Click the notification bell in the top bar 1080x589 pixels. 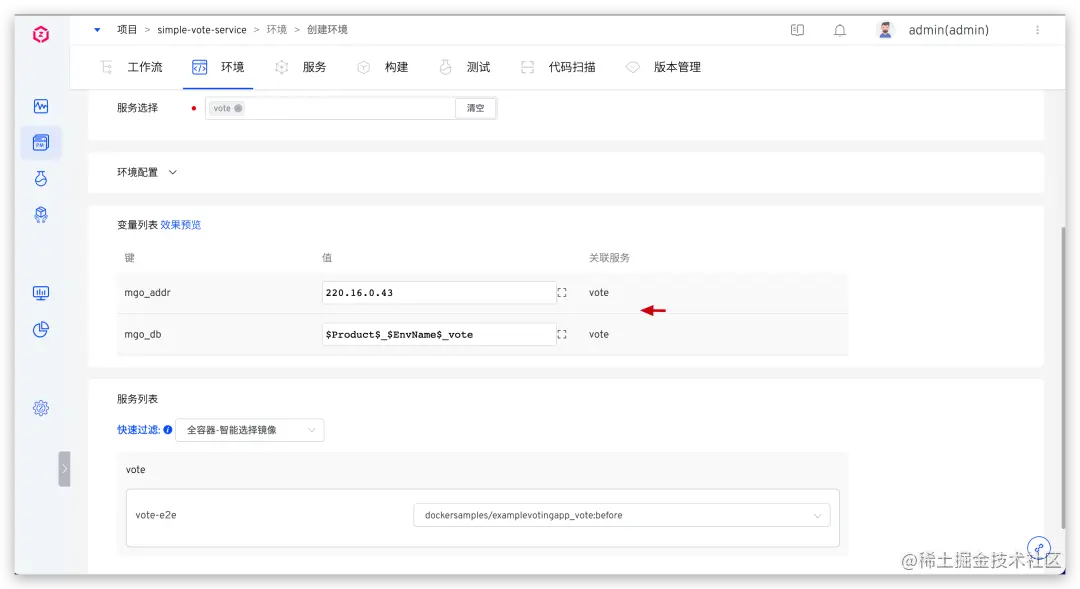coord(838,30)
